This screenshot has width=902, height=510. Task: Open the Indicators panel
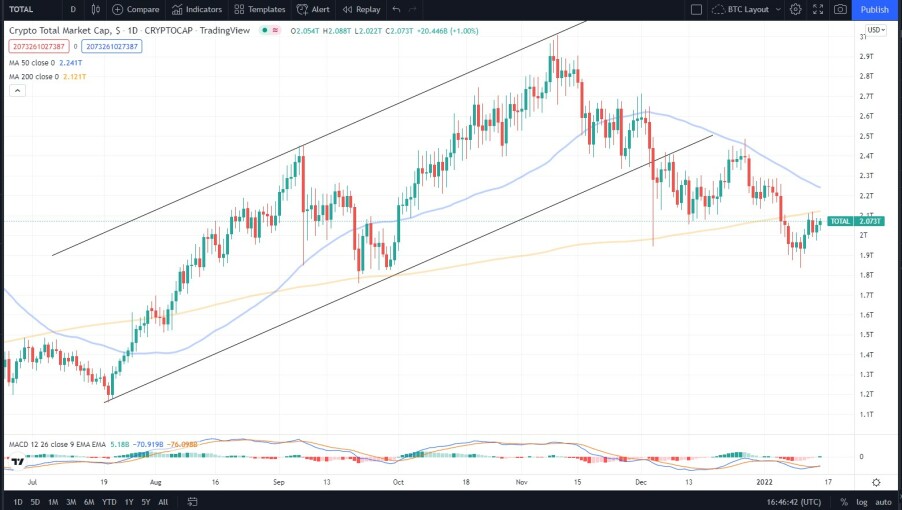(196, 9)
